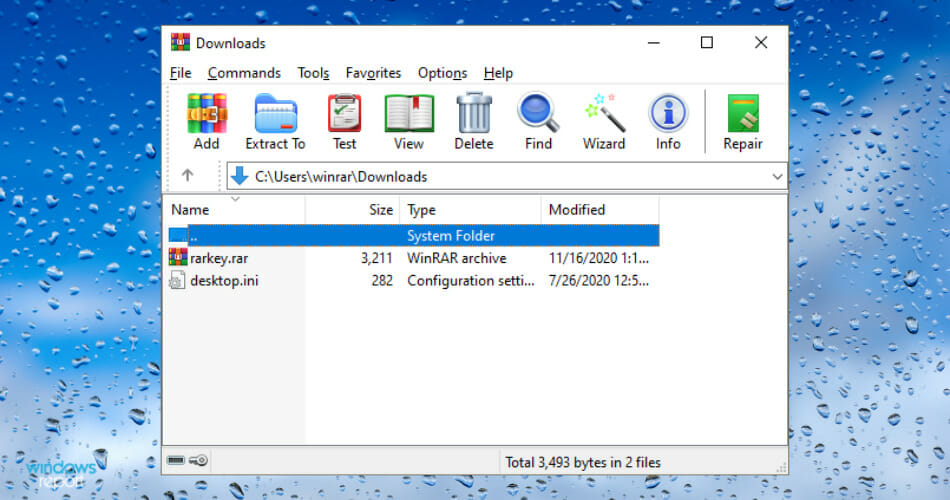Screen dimensions: 950x500
Task: Open the Tools menu
Action: 313,73
